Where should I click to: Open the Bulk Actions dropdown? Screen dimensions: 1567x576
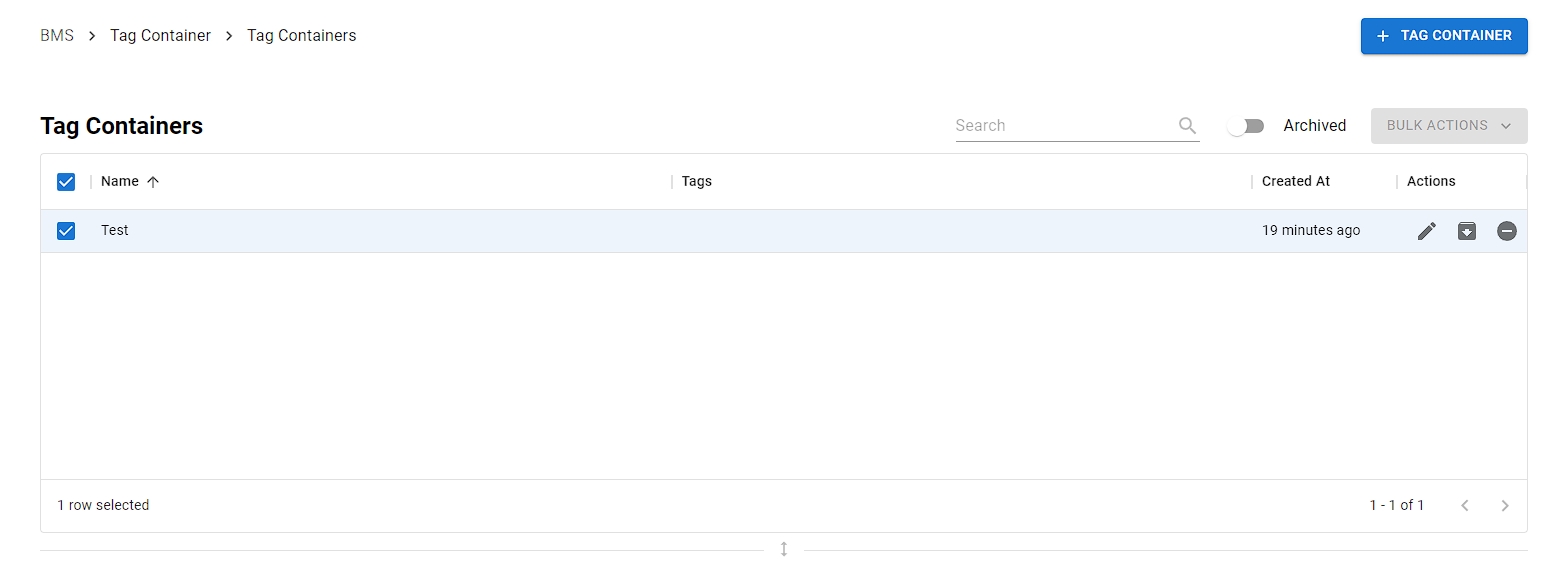(1449, 126)
